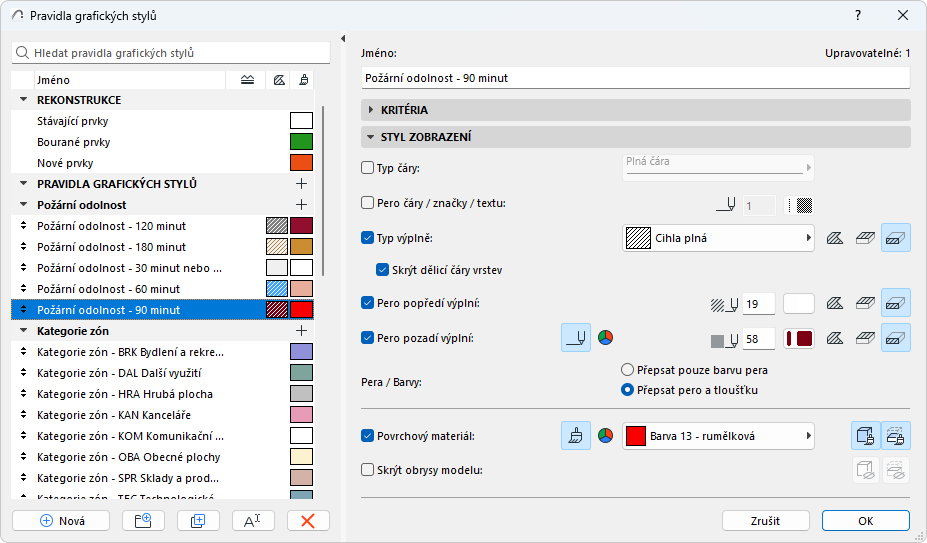Image resolution: width=927 pixels, height=543 pixels.
Task: Collapse PRAVIDLA GRAFICKÝCH STYLŮ group
Action: [24, 184]
